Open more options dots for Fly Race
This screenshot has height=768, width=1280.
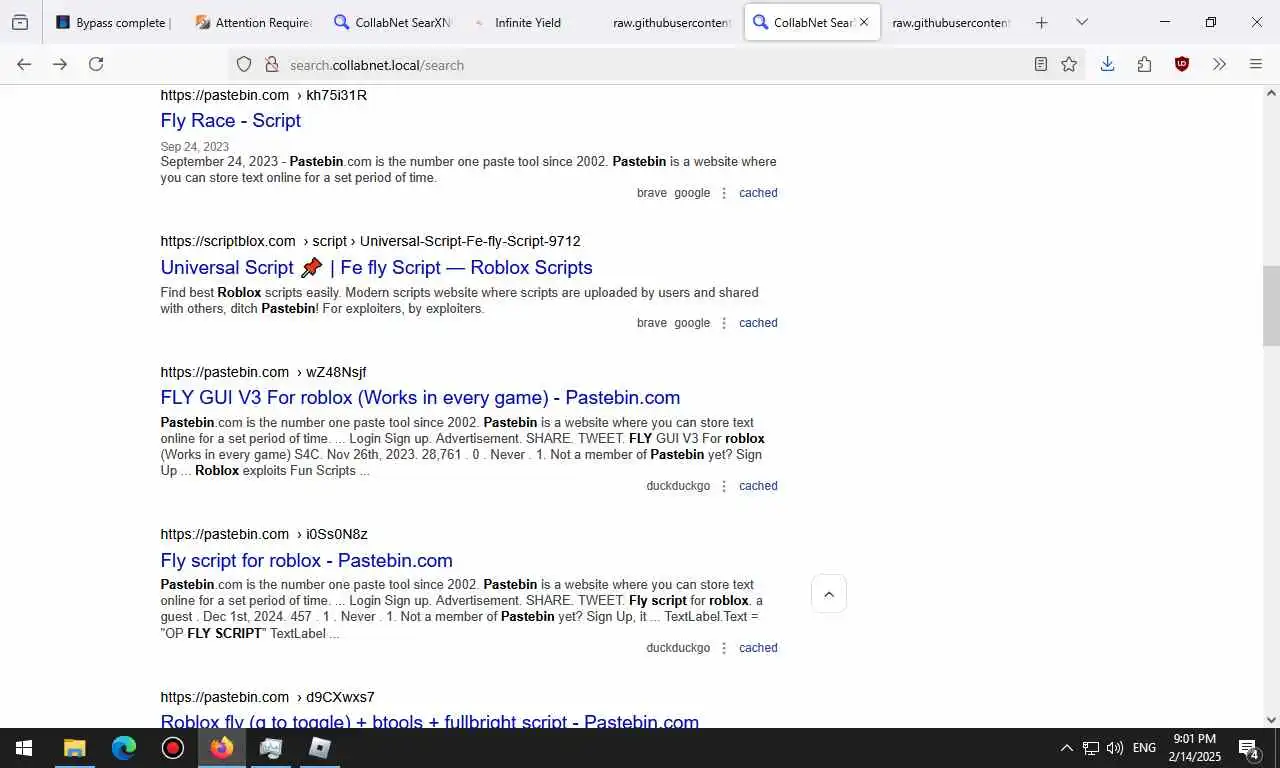coord(724,193)
